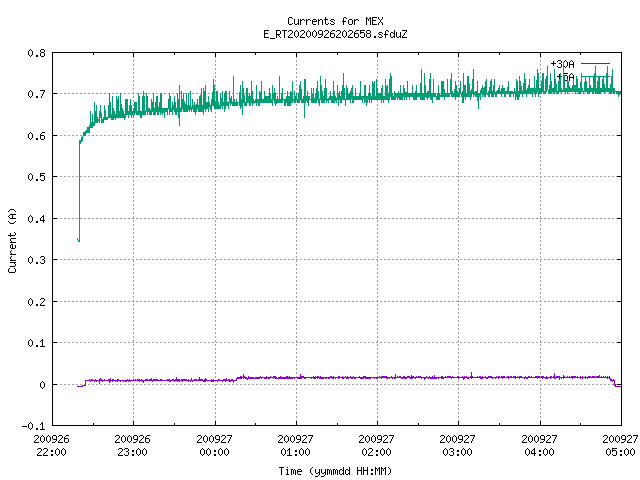640x480 pixels.
Task: Click the y-axis tick label 0.6
Action: (36, 136)
